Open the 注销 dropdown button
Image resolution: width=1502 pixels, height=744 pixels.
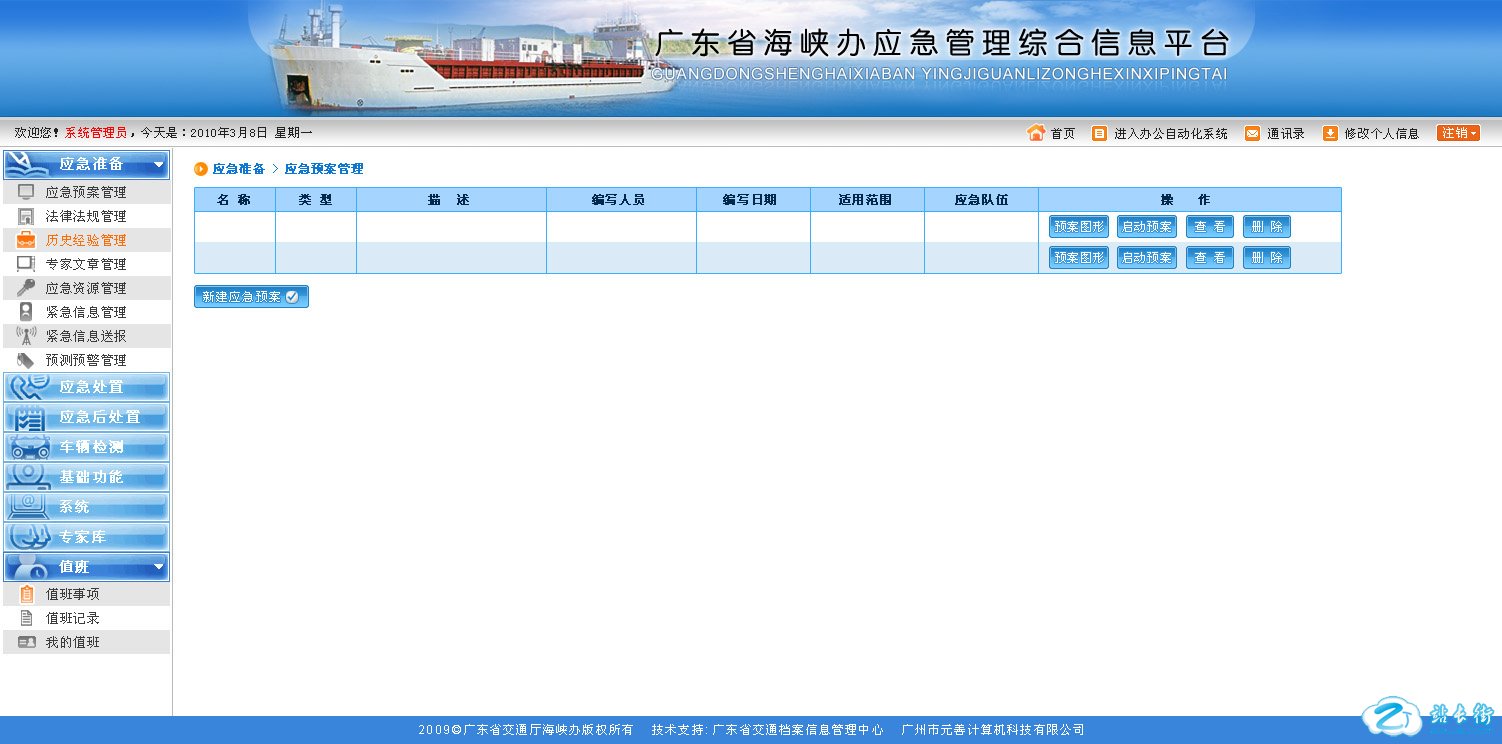pos(1458,133)
